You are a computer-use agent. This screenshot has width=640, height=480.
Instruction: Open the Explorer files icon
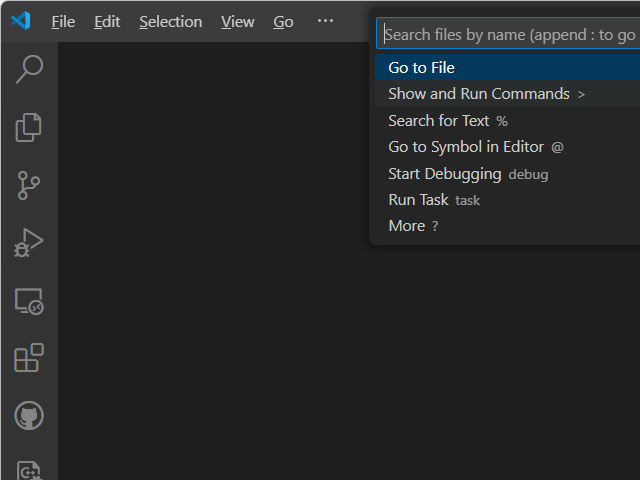pos(29,127)
